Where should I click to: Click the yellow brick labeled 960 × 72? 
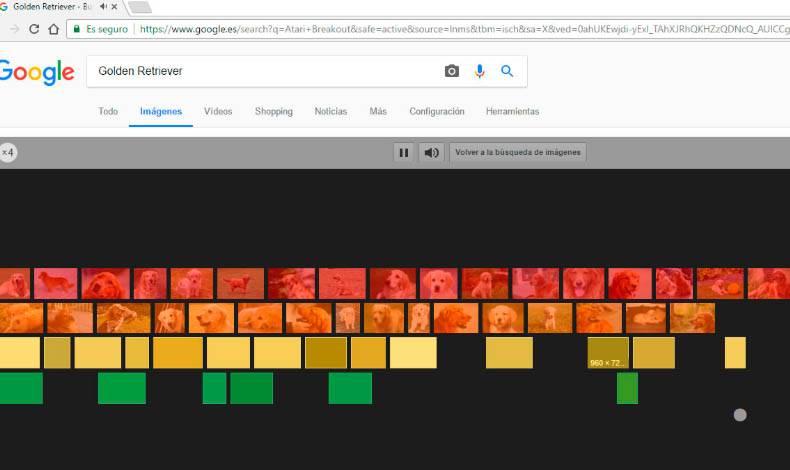click(608, 353)
